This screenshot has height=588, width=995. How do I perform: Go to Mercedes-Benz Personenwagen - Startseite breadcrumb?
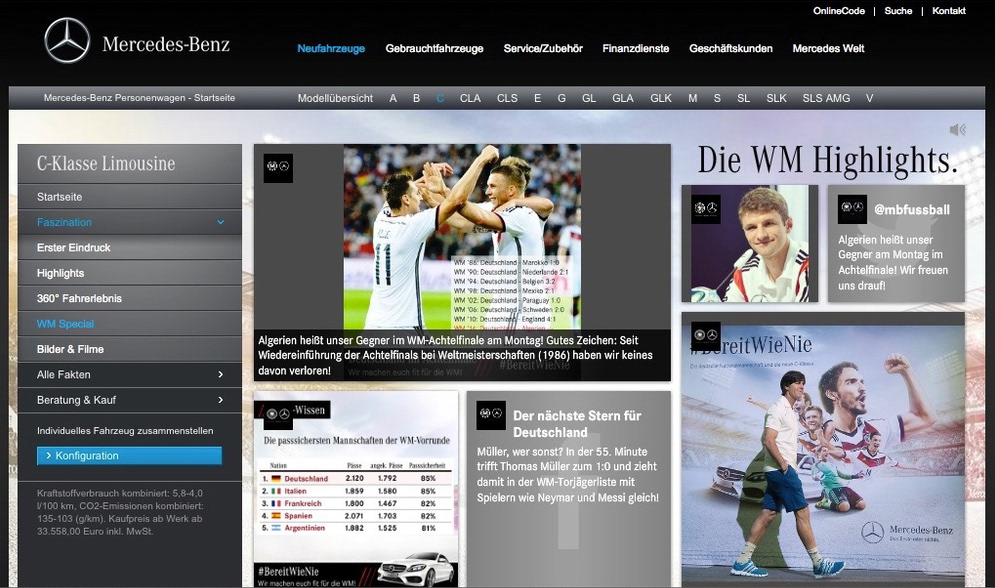click(140, 98)
